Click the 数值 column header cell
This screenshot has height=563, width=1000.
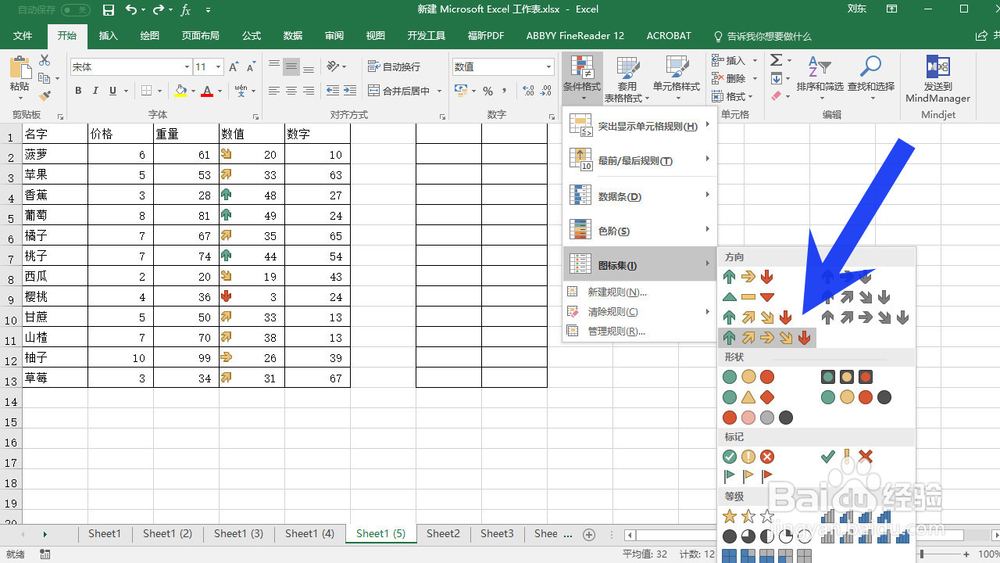[x=251, y=134]
